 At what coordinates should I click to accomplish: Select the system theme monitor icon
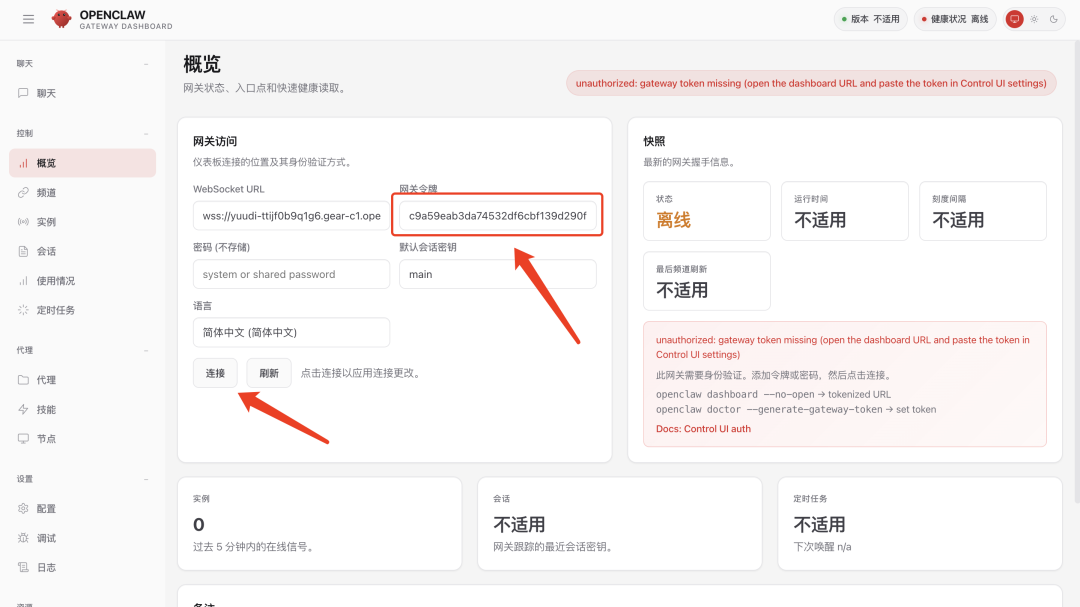pyautogui.click(x=1015, y=19)
